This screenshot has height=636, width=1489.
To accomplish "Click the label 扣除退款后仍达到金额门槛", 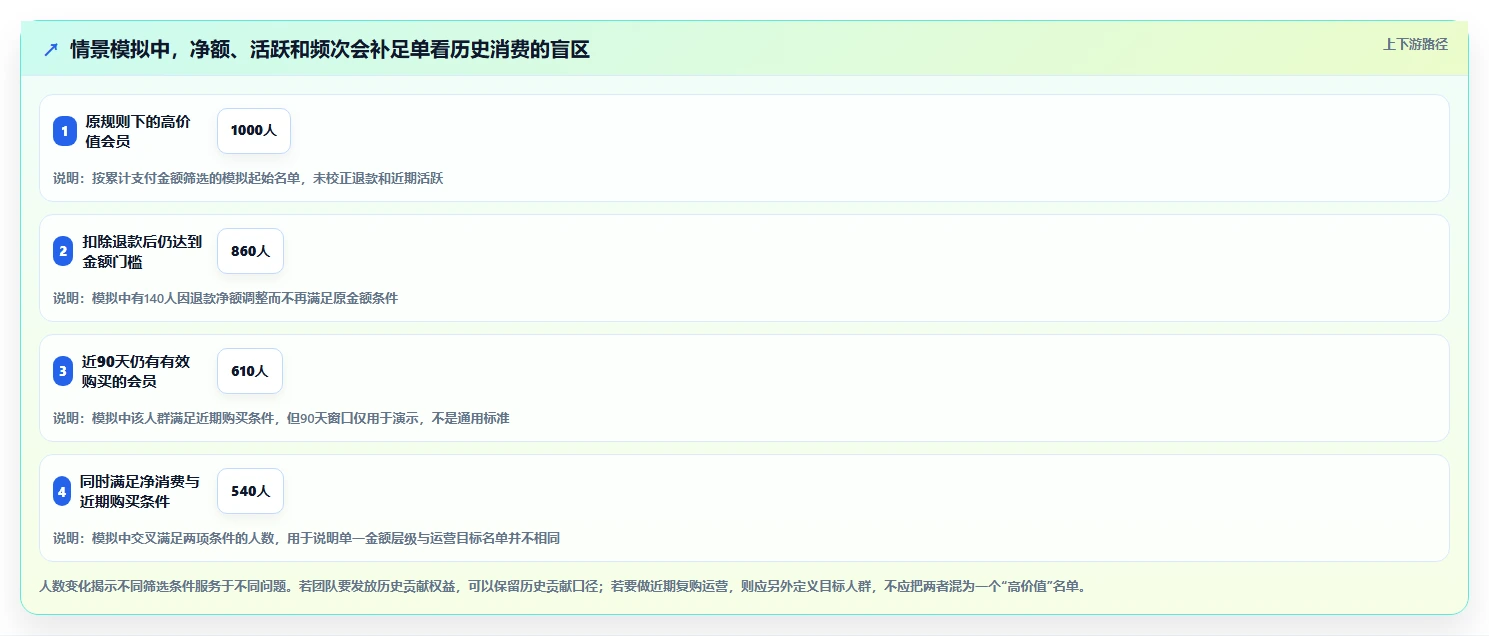I will (142, 251).
